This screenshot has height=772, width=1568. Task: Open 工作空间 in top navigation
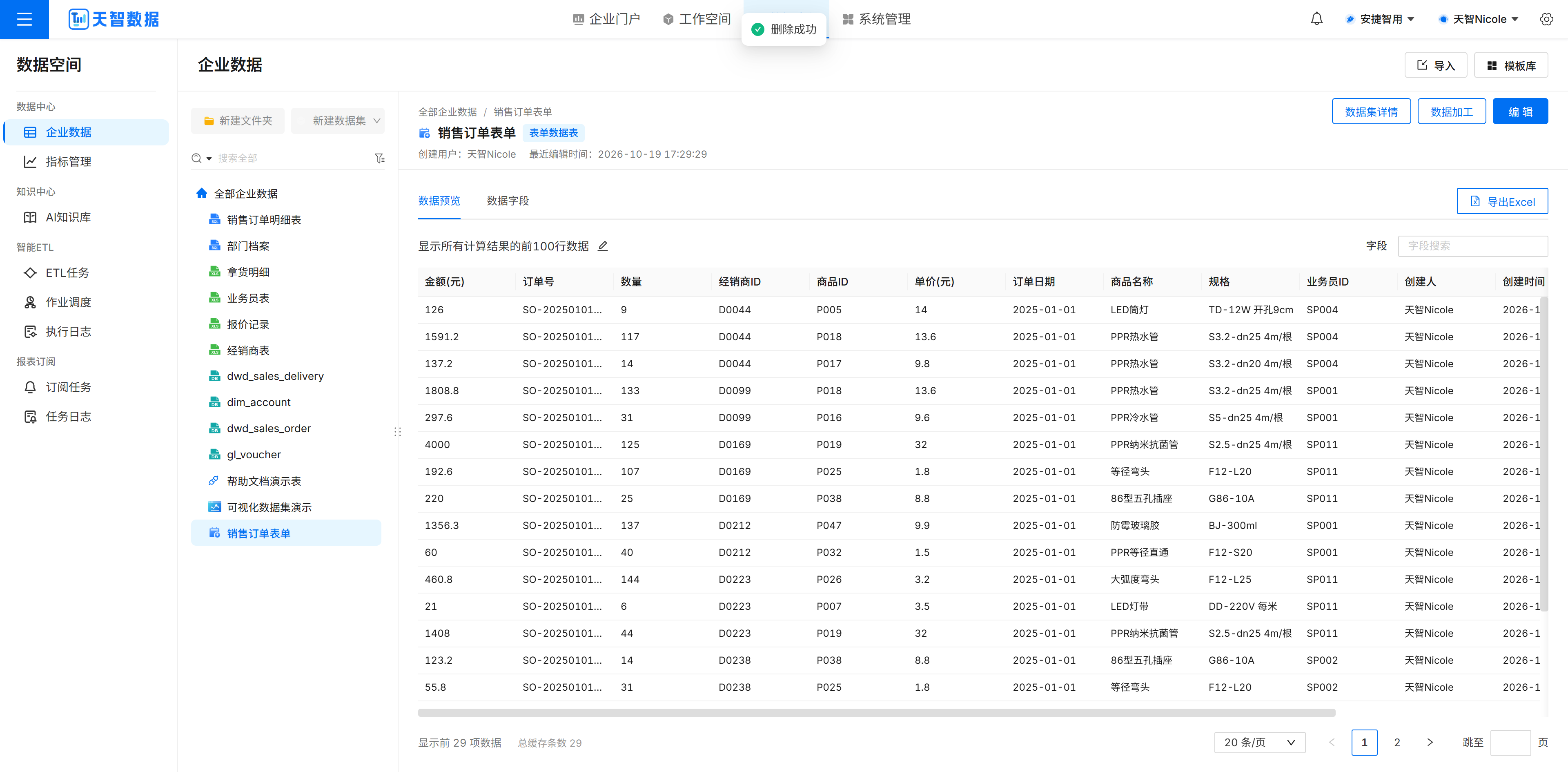click(x=696, y=19)
